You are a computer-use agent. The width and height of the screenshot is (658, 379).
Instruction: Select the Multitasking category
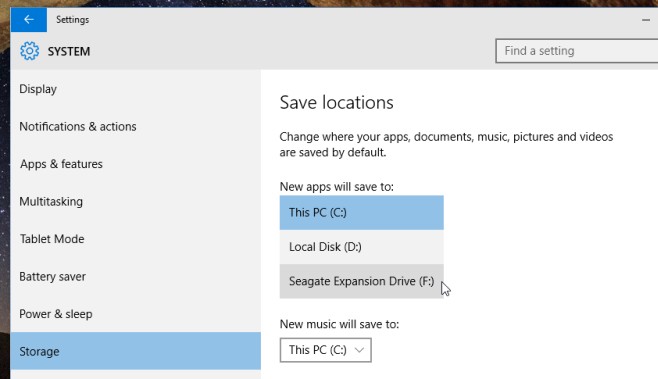click(136, 201)
